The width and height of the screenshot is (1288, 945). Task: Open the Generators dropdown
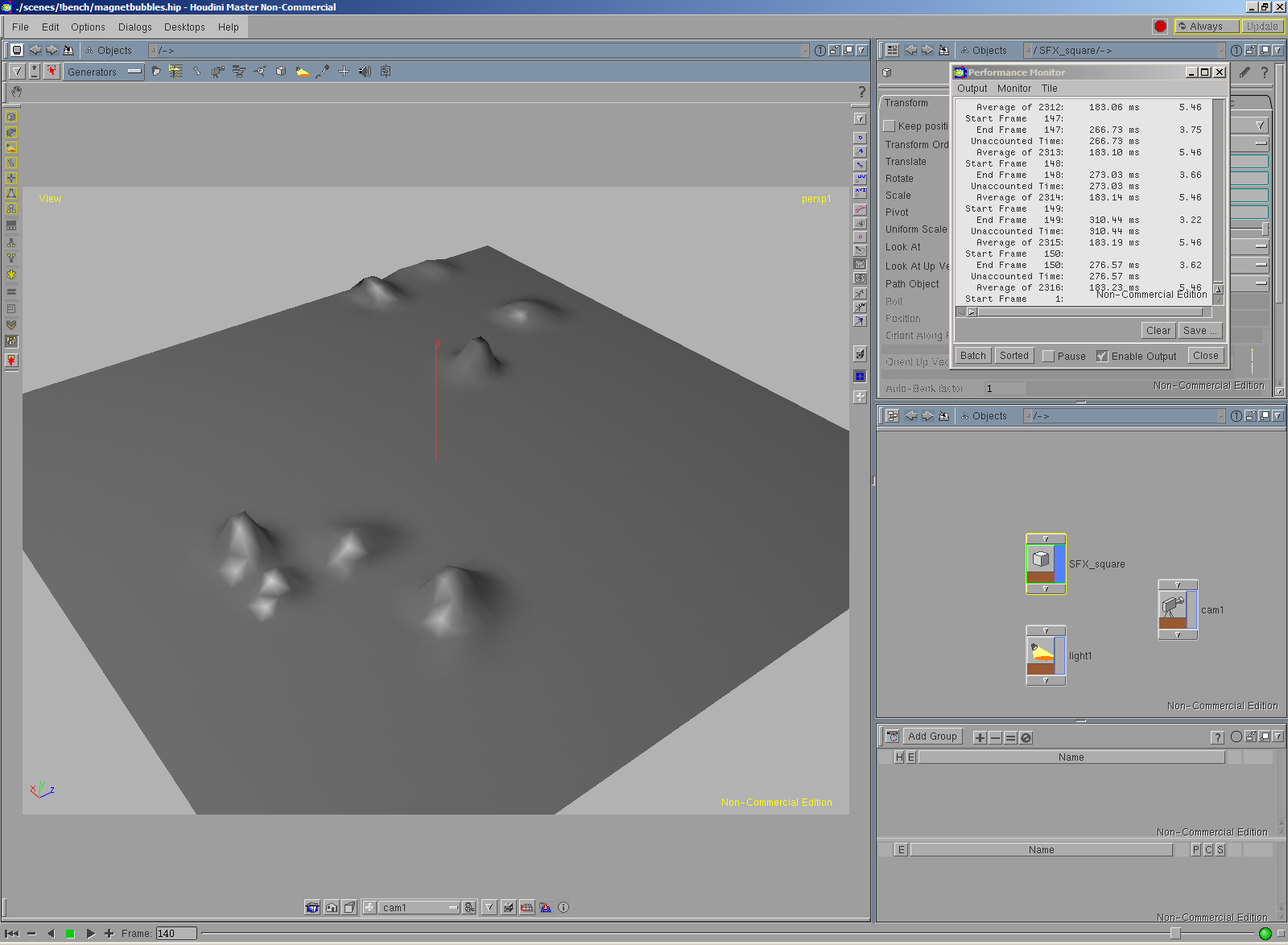(x=104, y=72)
